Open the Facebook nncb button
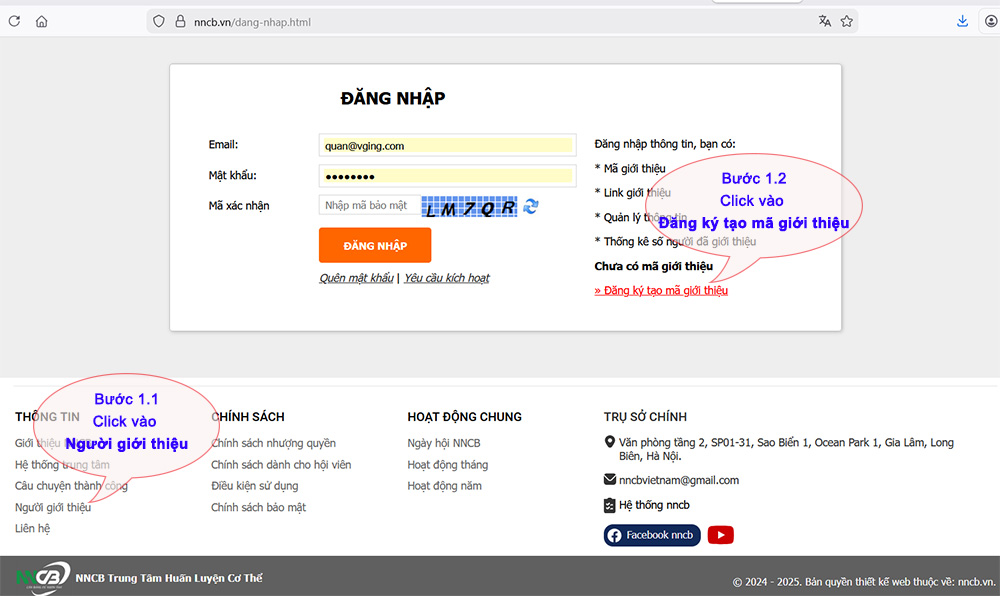This screenshot has height=596, width=1000. click(x=650, y=535)
